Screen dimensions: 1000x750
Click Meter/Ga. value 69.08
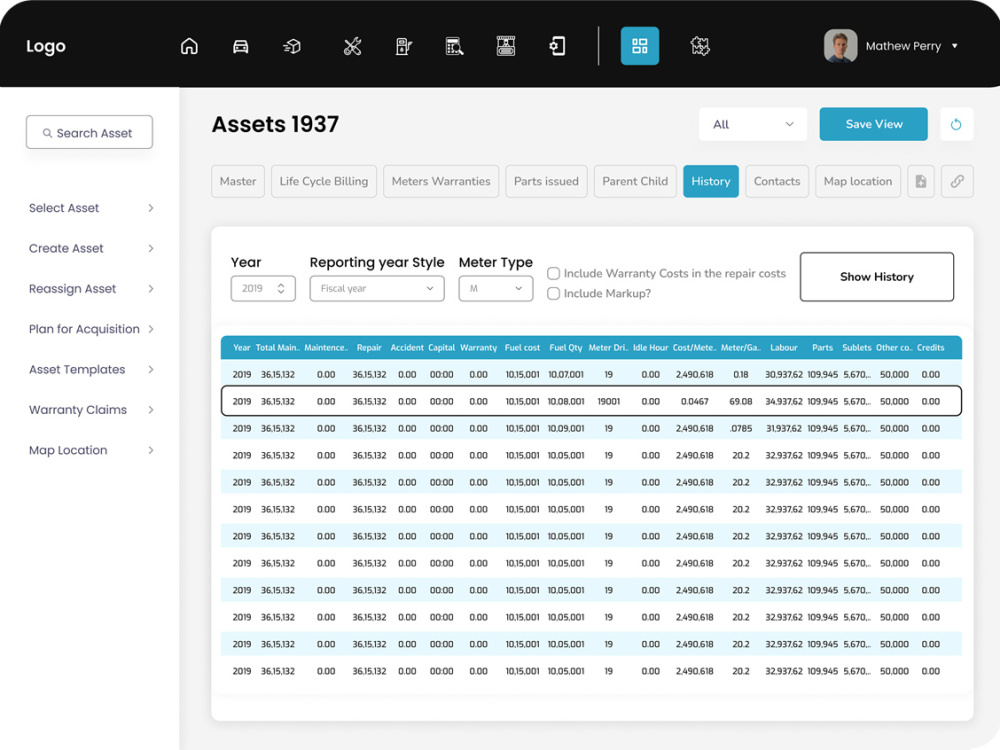click(740, 402)
